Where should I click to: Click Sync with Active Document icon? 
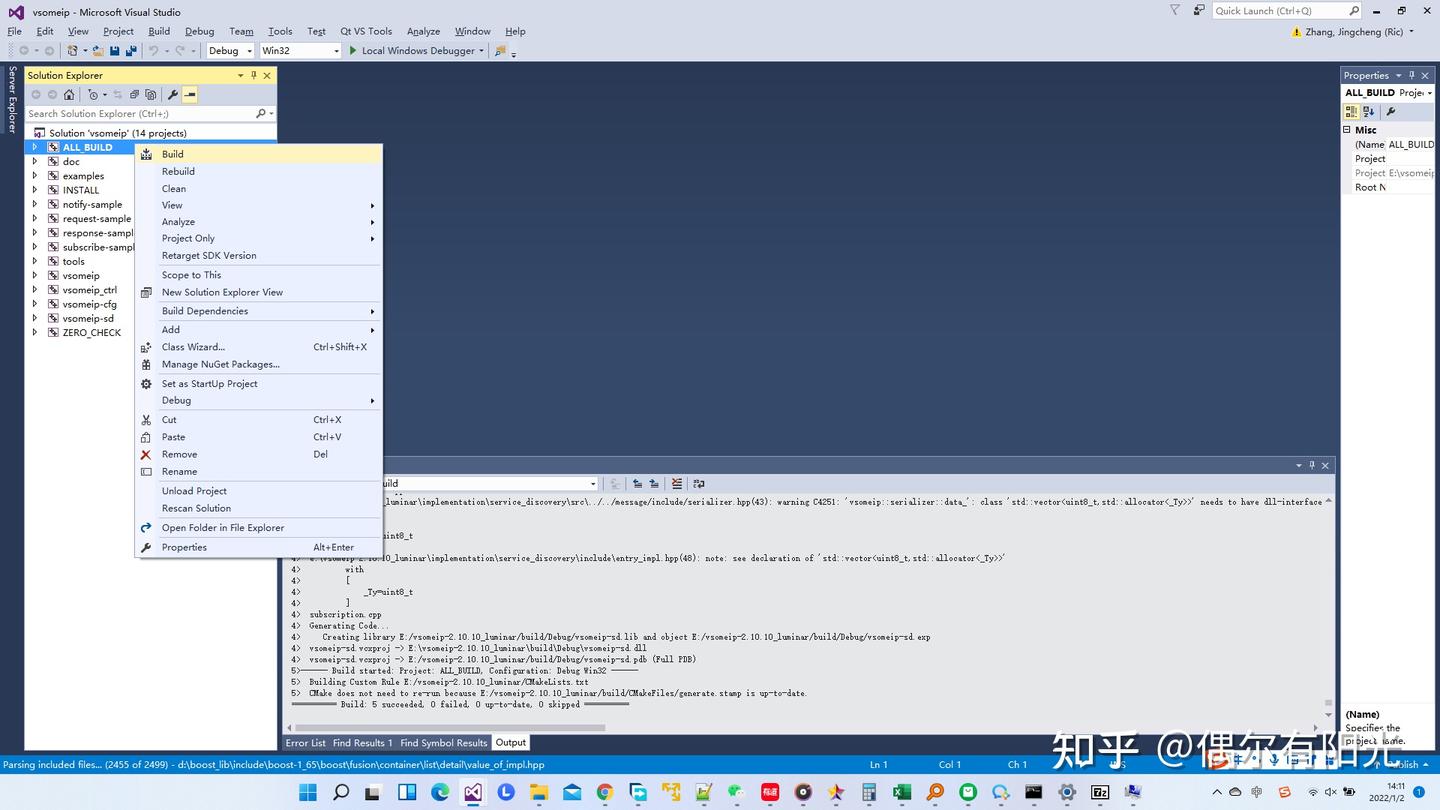(118, 93)
